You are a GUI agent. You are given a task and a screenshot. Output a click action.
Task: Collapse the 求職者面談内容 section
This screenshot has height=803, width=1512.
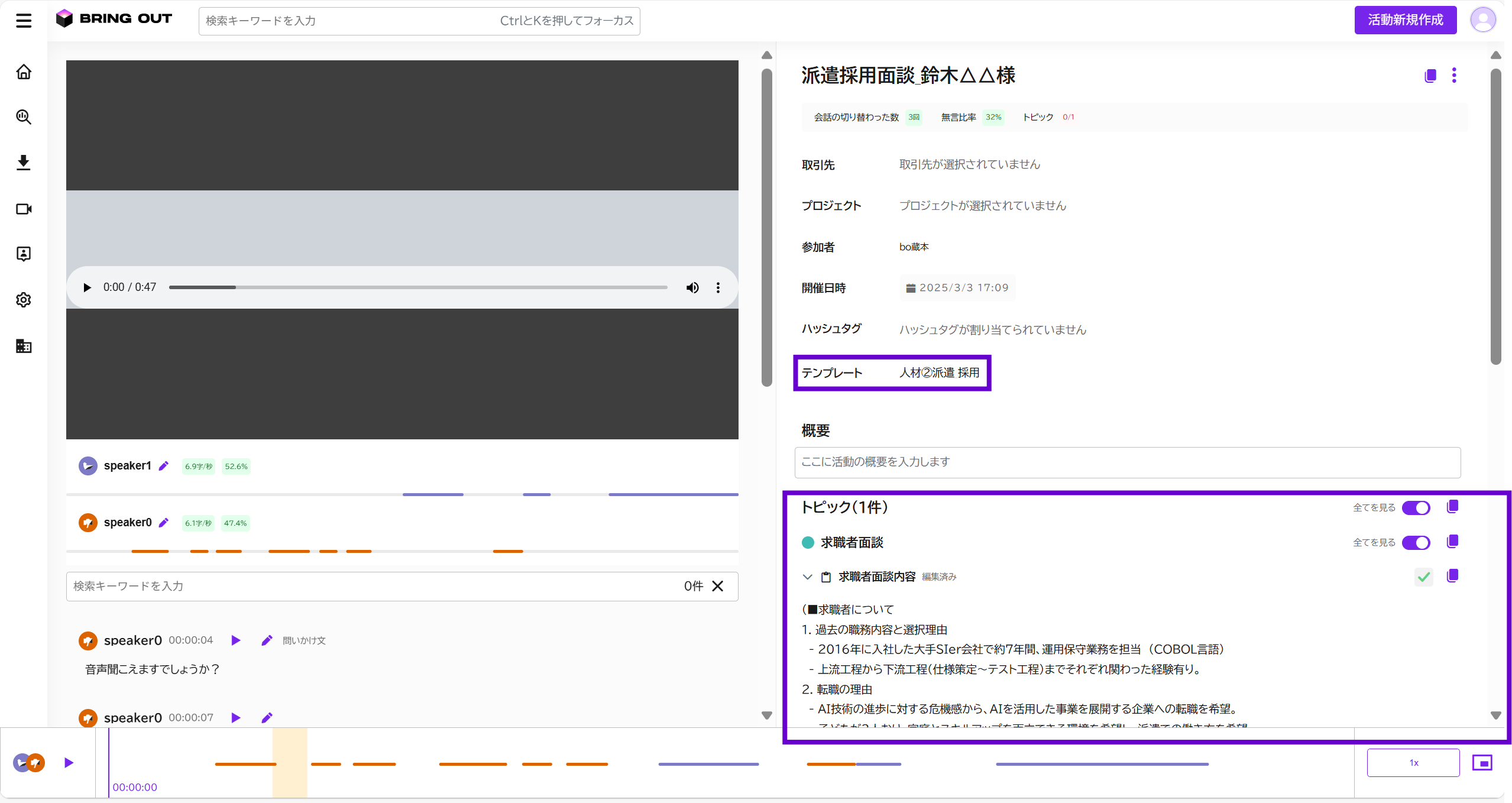807,577
